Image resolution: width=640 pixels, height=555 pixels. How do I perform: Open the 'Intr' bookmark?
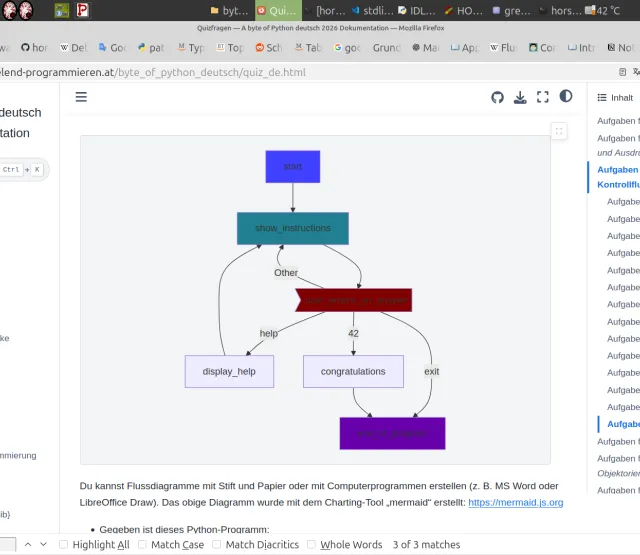click(581, 48)
